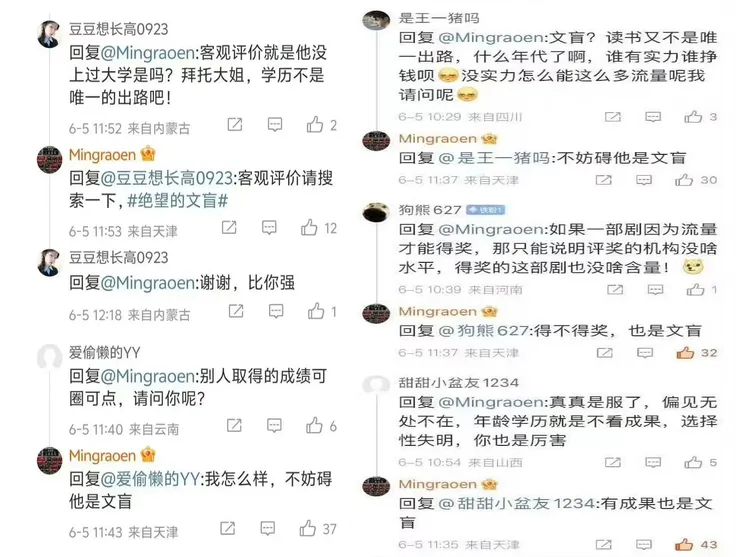Toggle like on reply with 32 likes
Viewport: 740px width, 557px height.
[685, 353]
